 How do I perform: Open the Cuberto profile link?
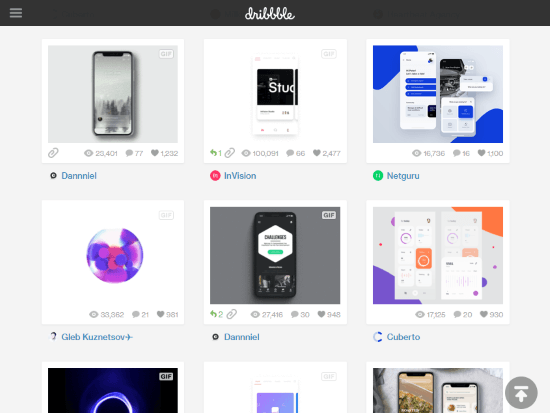tap(403, 337)
